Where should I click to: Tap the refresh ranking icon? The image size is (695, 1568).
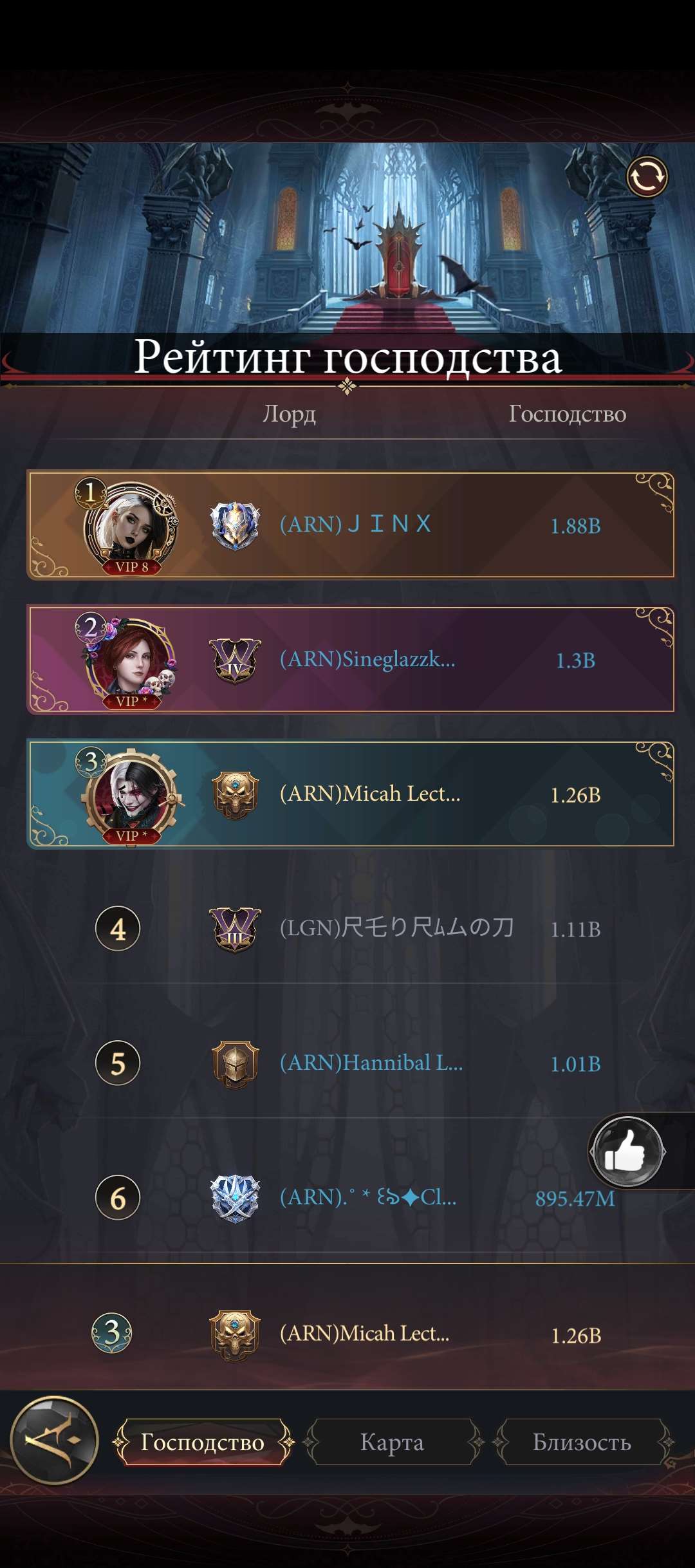coord(647,176)
